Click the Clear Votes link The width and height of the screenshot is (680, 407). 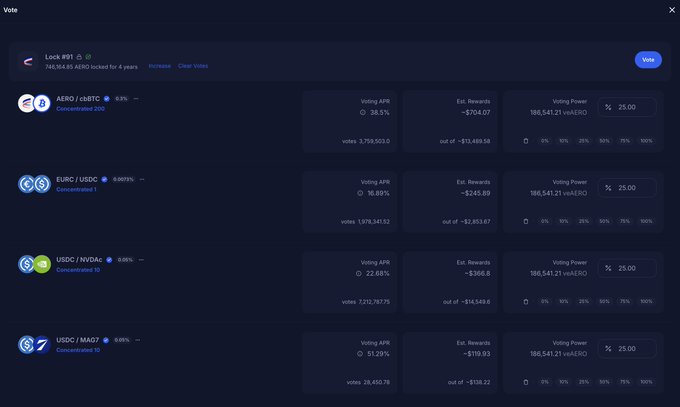click(193, 66)
